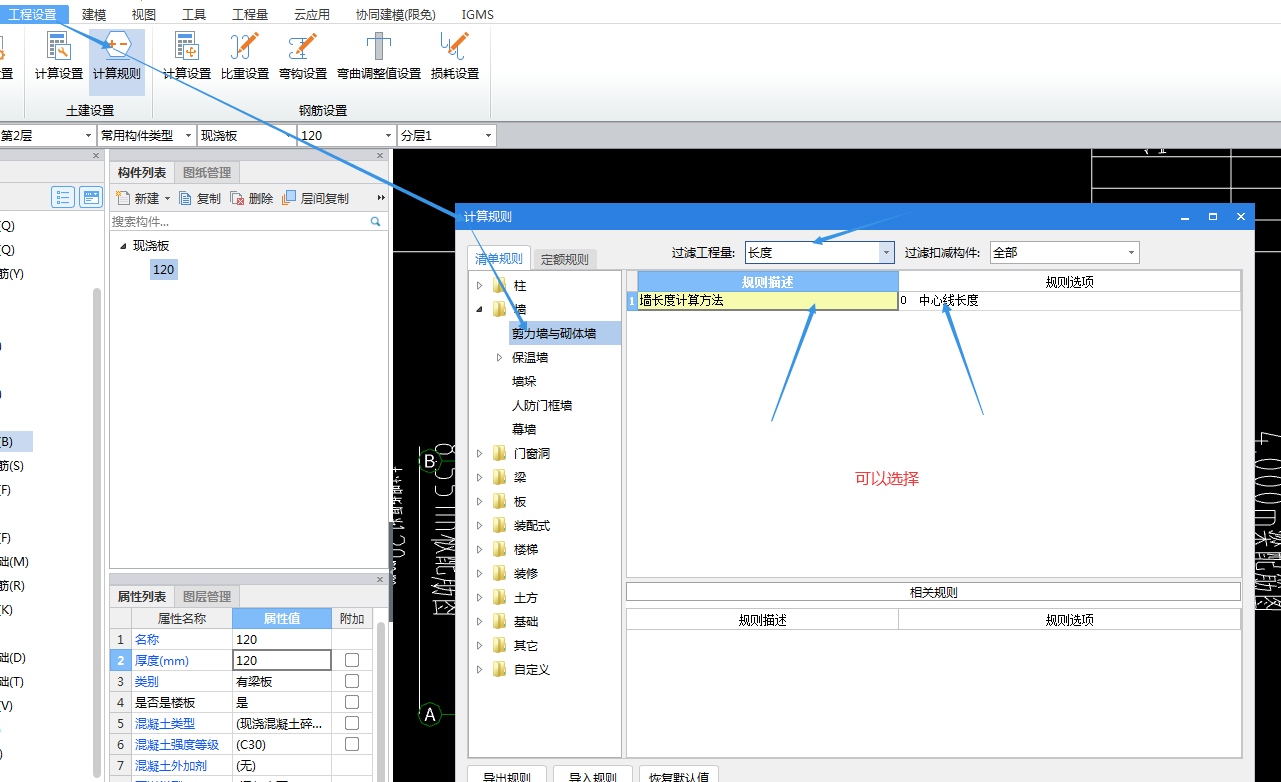Tick the 附加 checkbox for 混凝土强度等级
The height and width of the screenshot is (782, 1281).
point(352,744)
